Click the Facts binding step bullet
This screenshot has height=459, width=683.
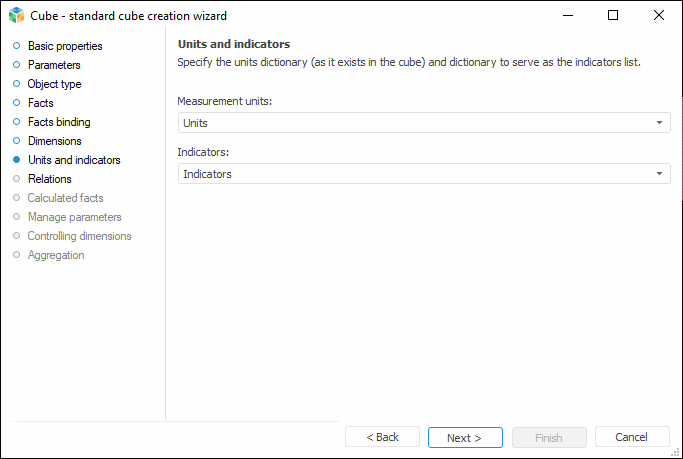[16, 122]
